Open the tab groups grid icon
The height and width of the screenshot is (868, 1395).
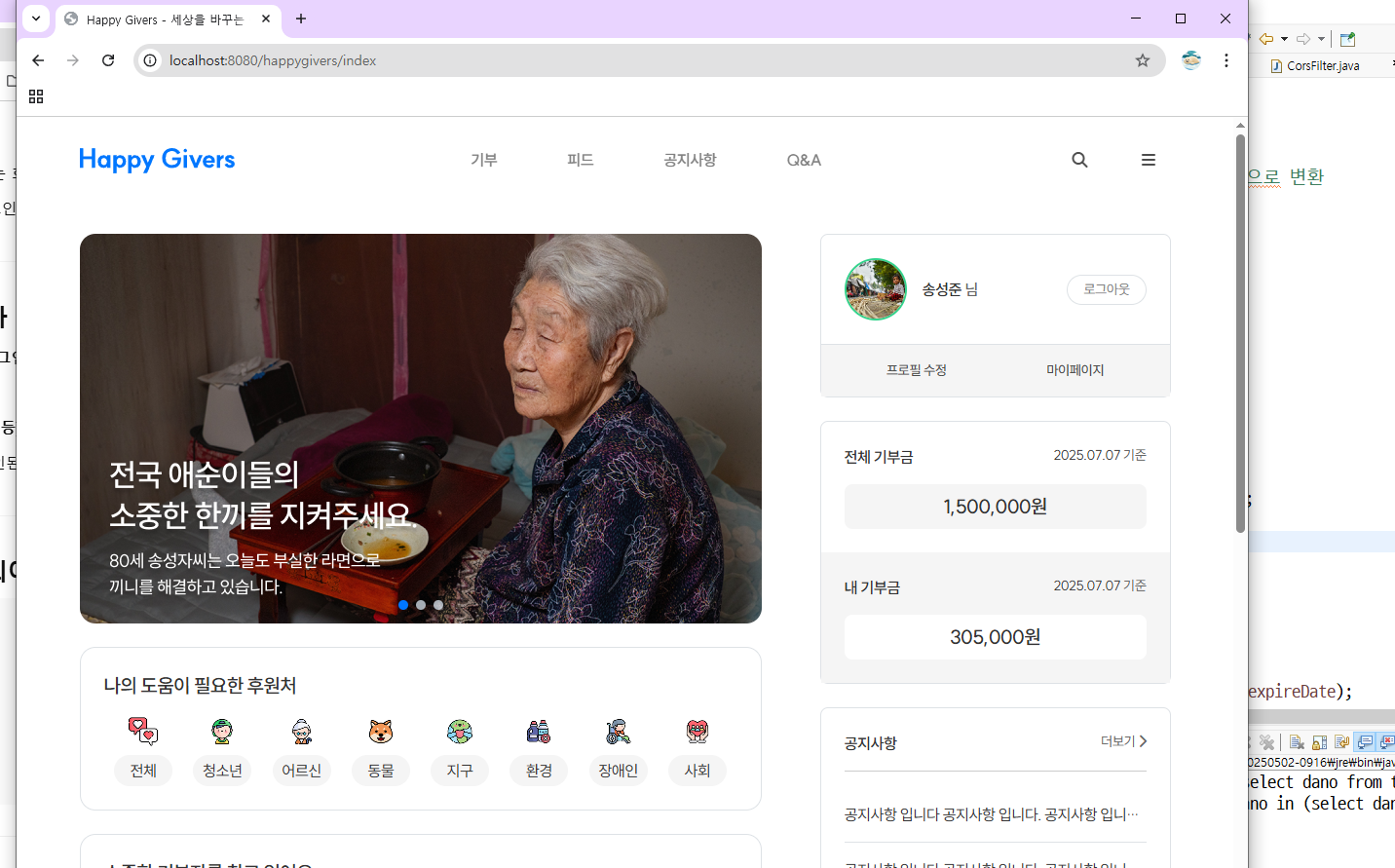tap(36, 96)
